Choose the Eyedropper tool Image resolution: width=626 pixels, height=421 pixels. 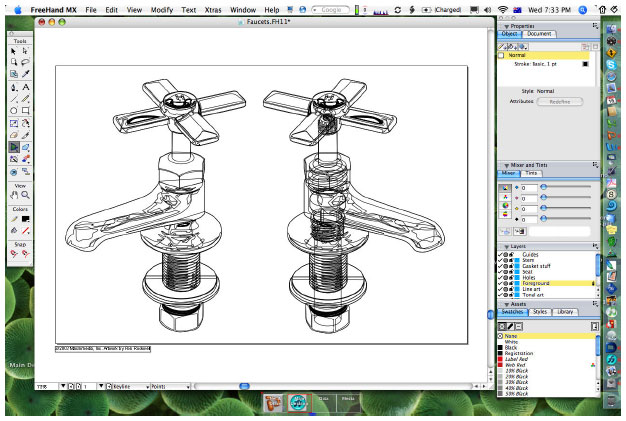[26, 74]
